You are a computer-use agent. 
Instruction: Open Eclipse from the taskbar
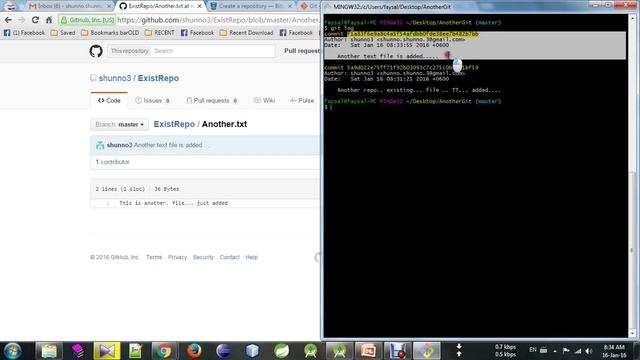223,351
